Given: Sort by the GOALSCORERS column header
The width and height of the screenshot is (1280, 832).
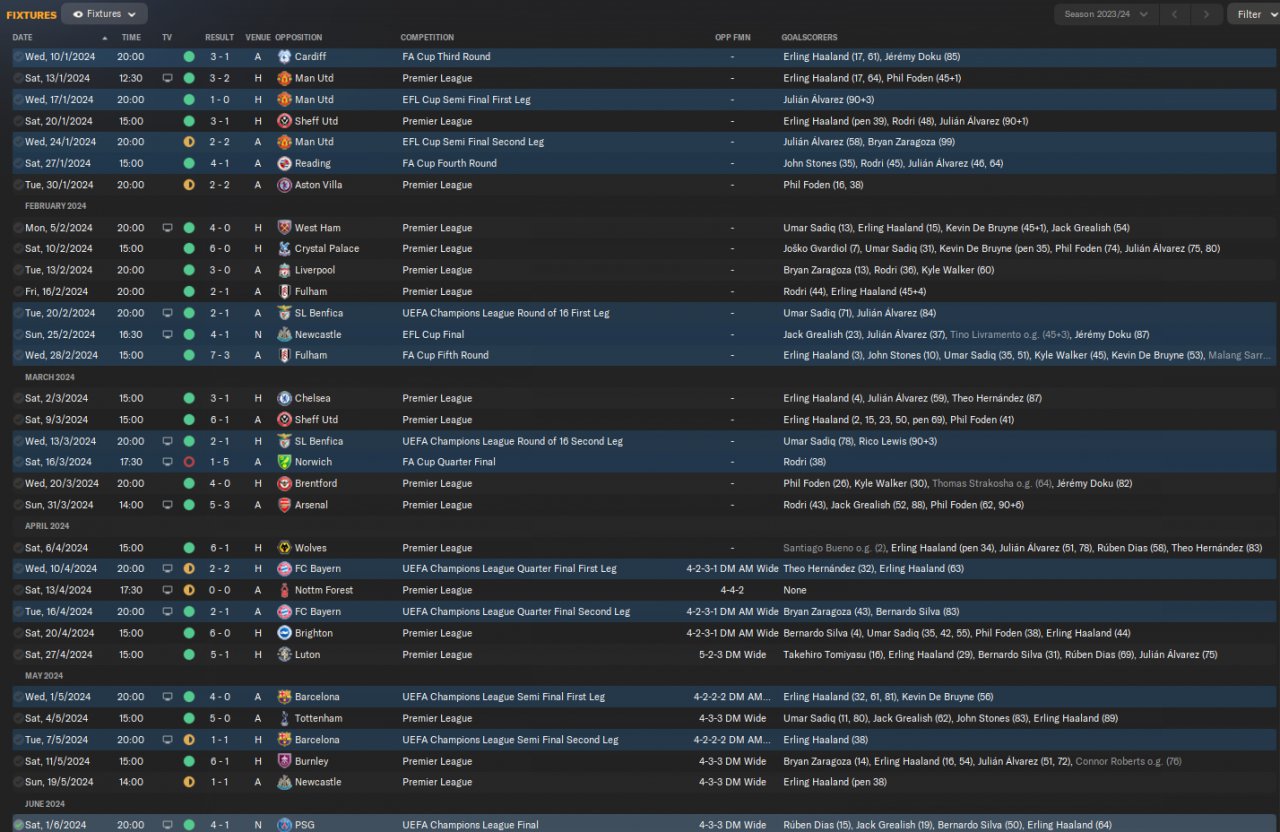Looking at the screenshot, I should click(809, 38).
